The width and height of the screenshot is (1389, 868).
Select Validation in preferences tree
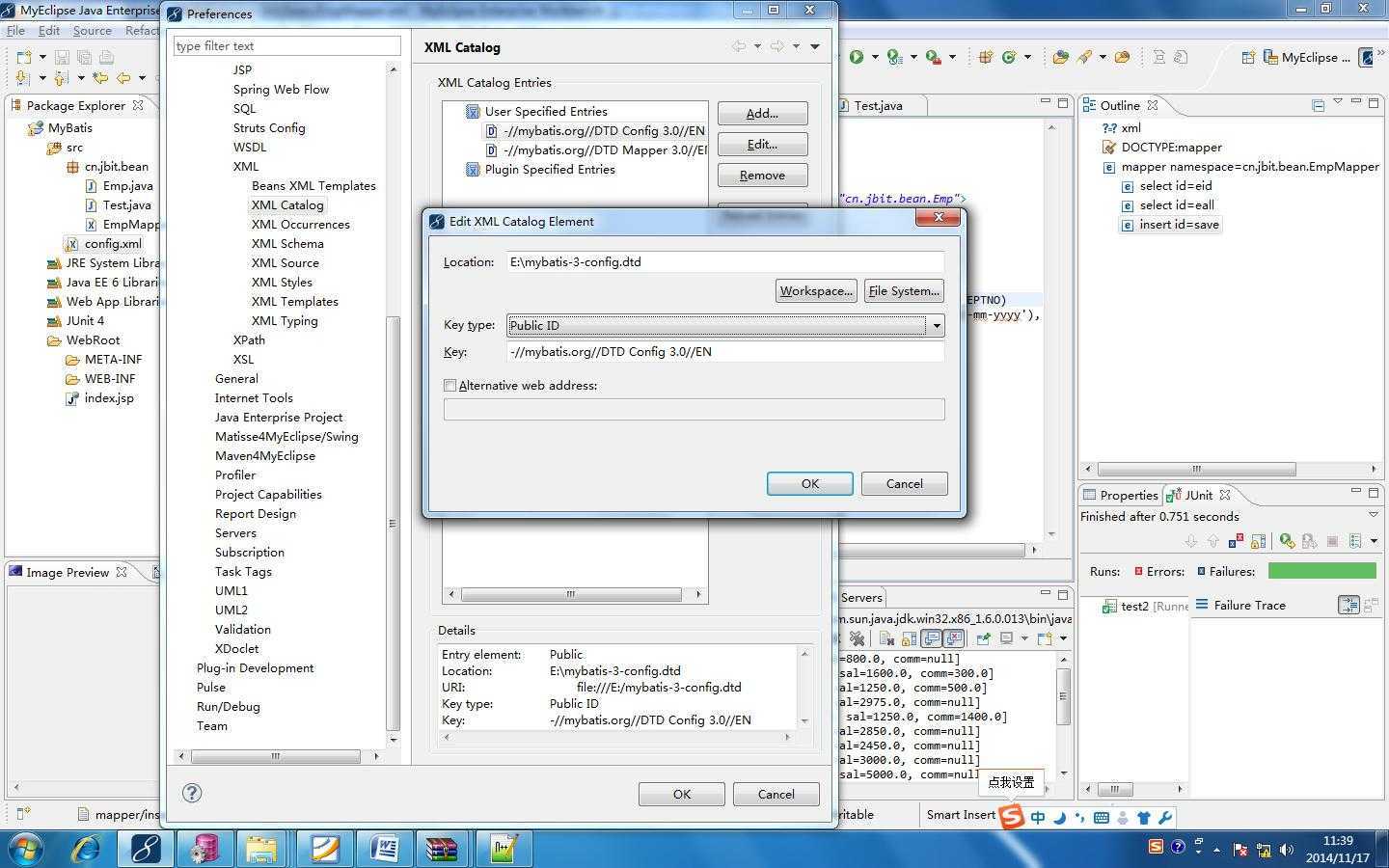pos(243,629)
